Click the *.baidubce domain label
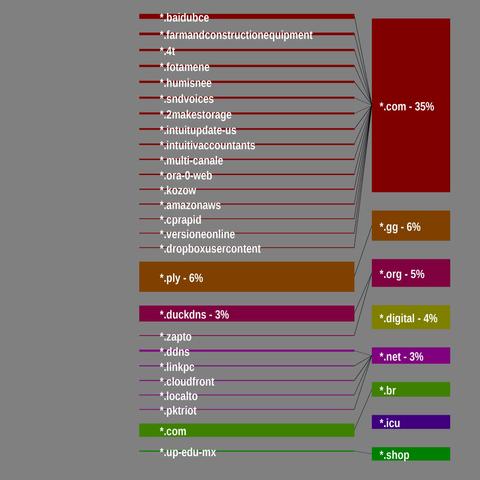This screenshot has height=480, width=480. (184, 18)
